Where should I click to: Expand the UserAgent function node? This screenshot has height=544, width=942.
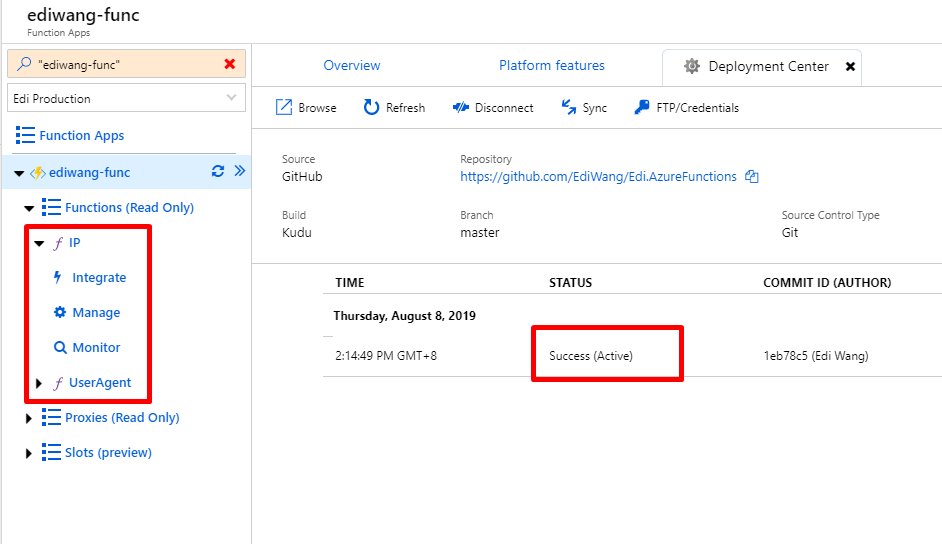(39, 383)
